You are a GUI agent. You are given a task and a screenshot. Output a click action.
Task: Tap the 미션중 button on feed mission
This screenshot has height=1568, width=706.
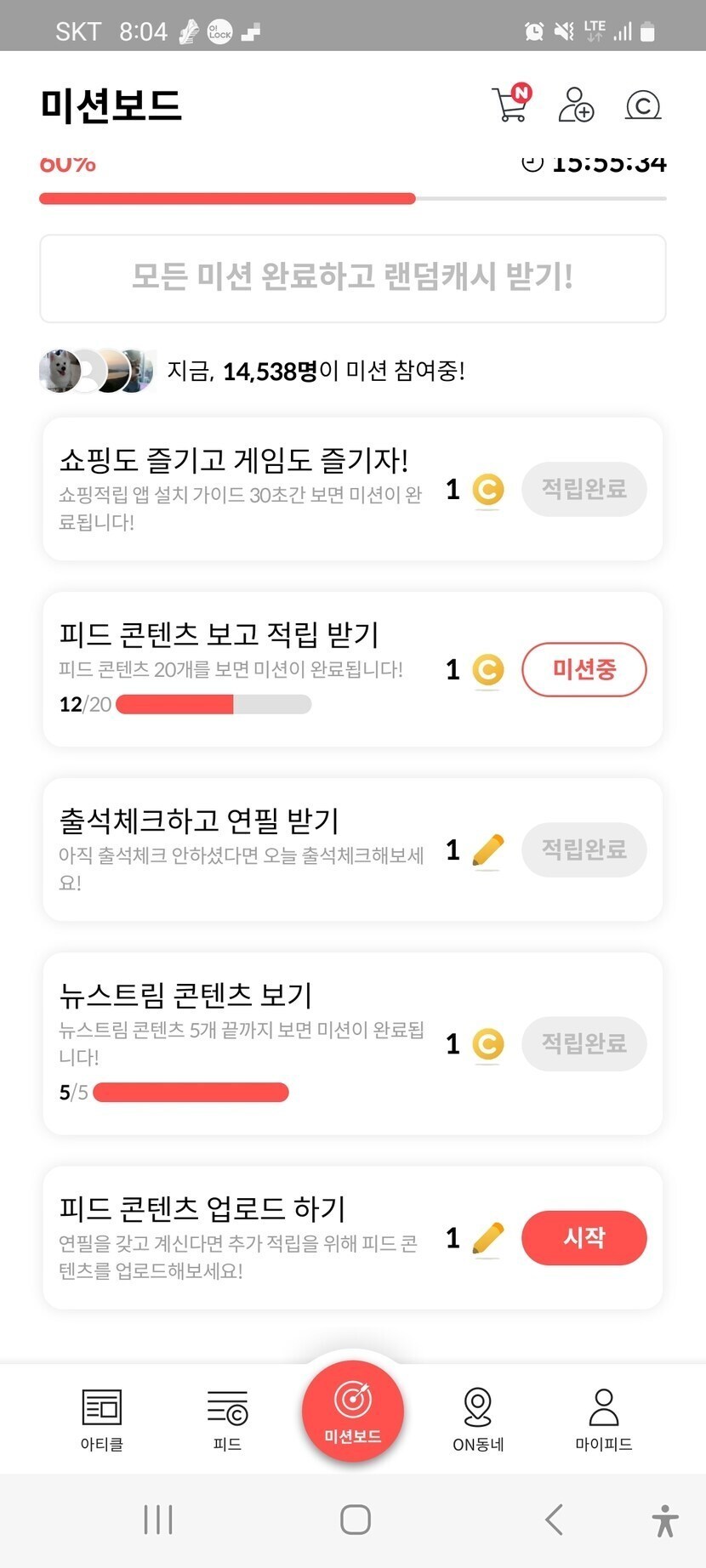point(584,669)
